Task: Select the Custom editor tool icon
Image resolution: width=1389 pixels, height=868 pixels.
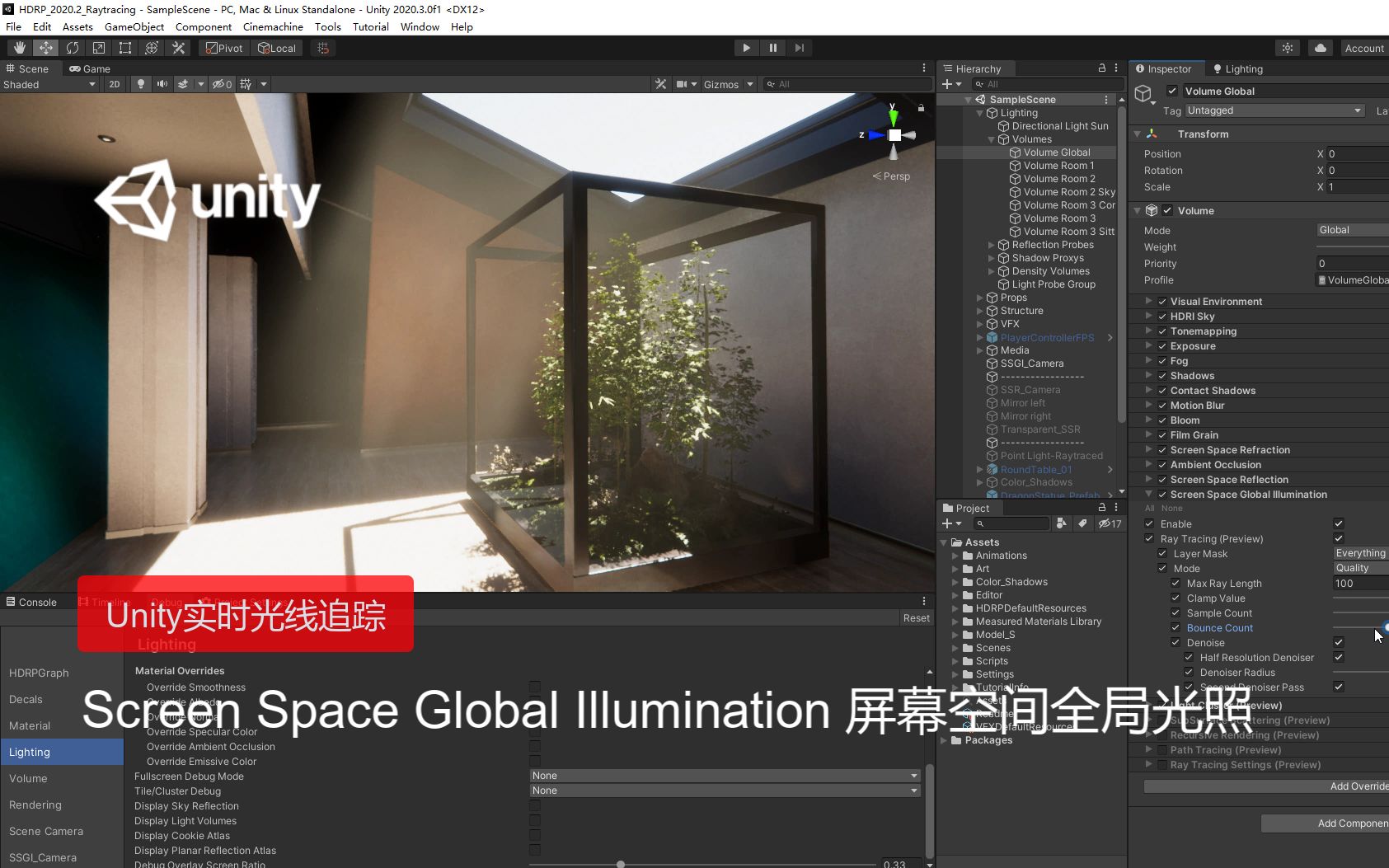Action: tap(178, 47)
